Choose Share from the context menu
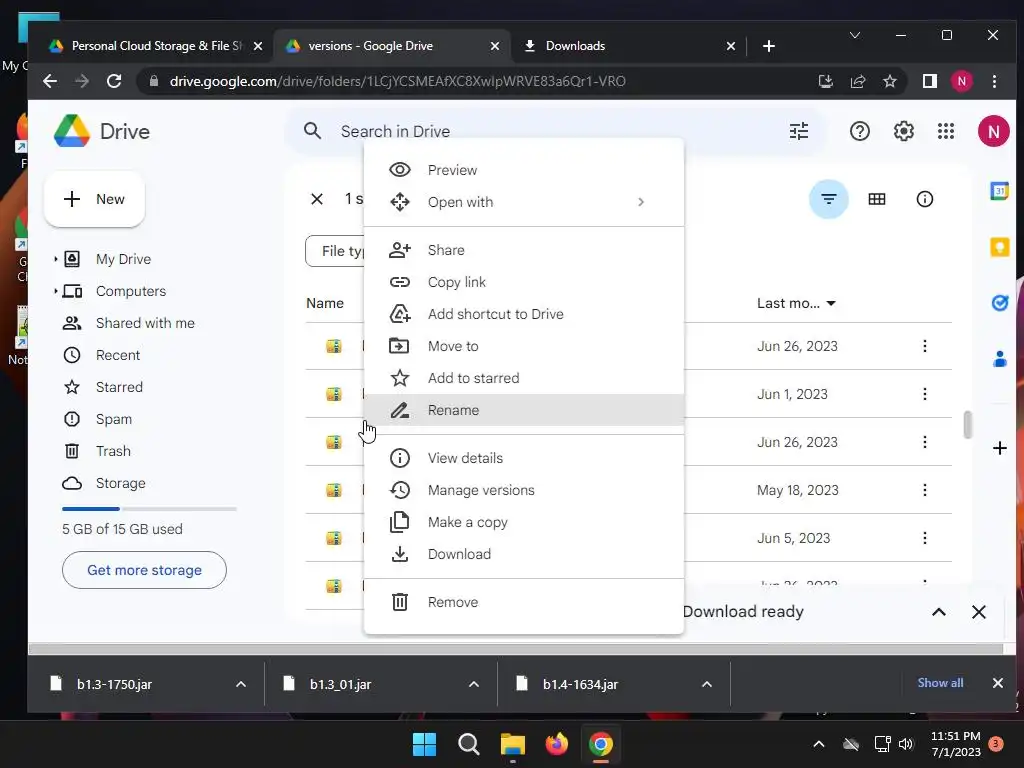Screen dimensions: 1024x768 coord(523,250)
